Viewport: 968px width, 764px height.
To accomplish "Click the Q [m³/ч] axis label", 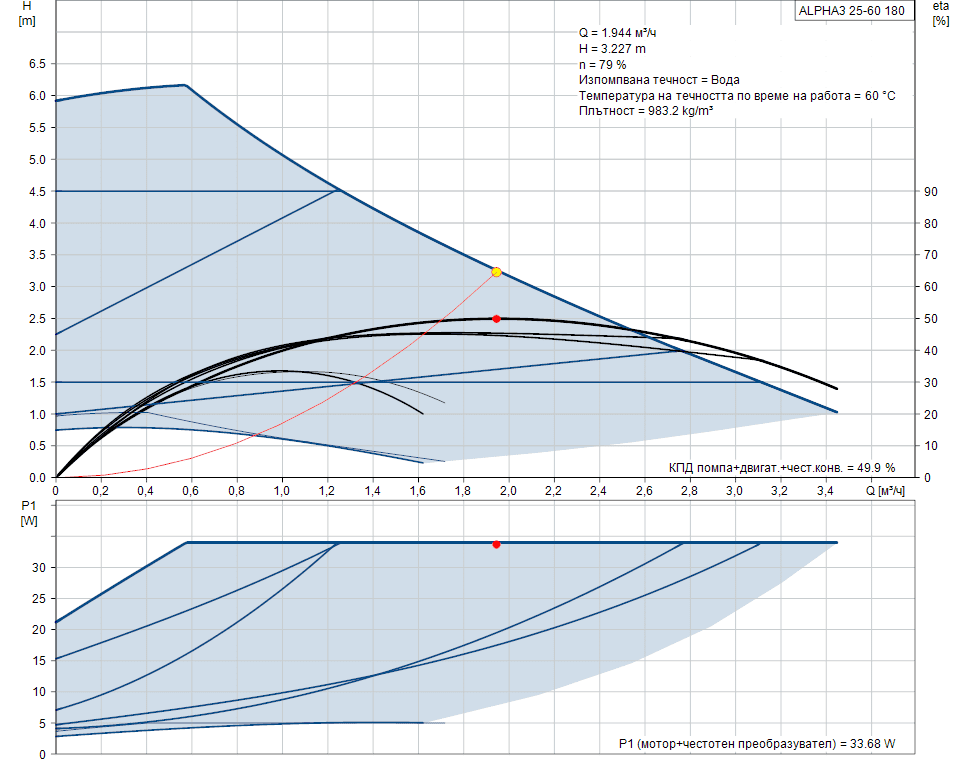I will pyautogui.click(x=885, y=491).
